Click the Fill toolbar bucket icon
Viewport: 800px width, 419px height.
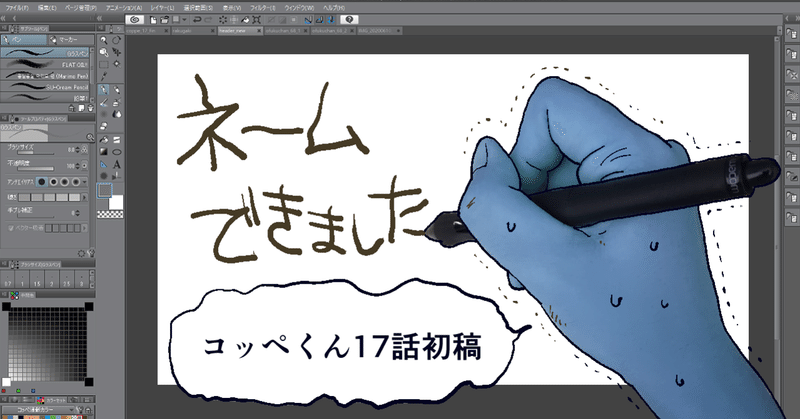[x=245, y=20]
